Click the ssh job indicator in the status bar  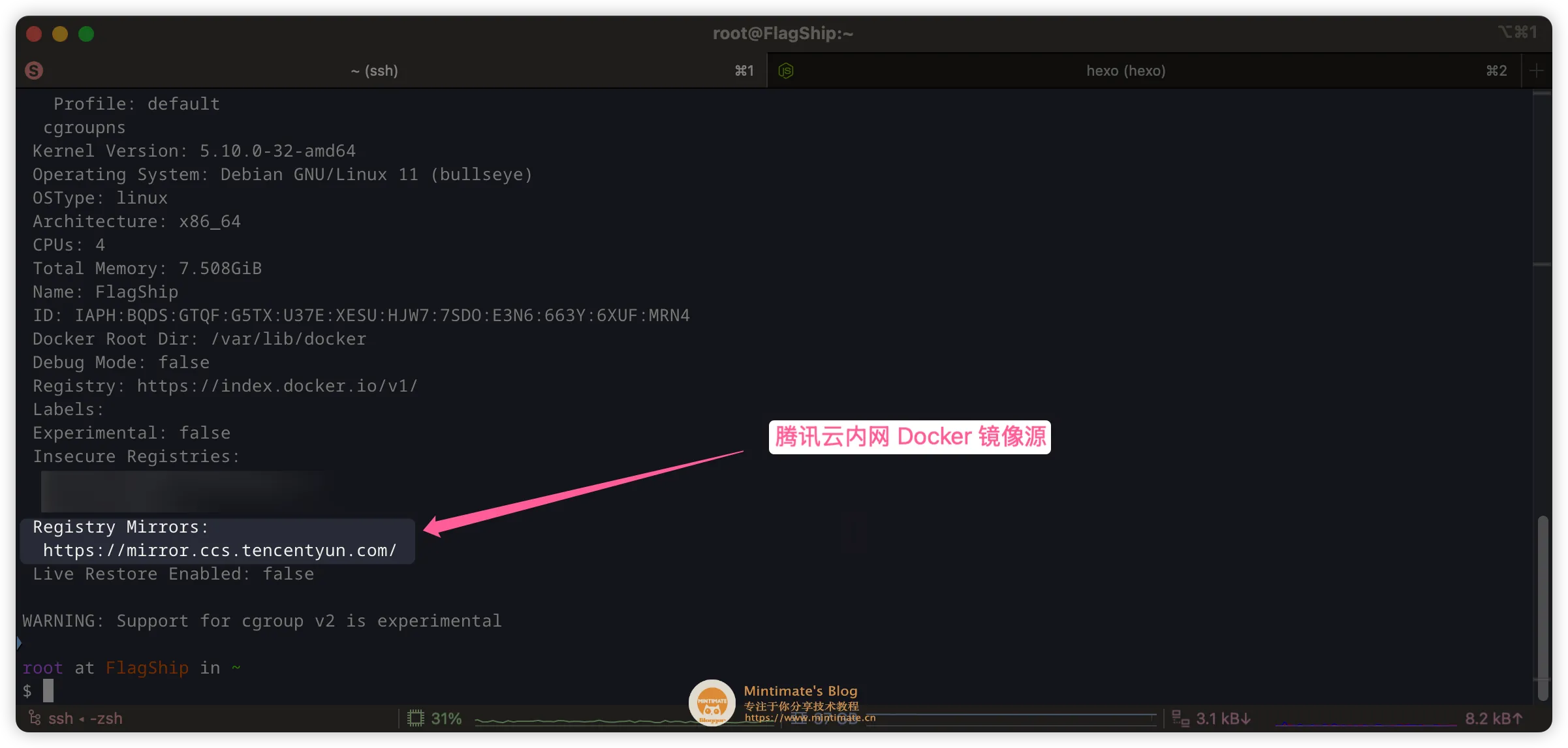[x=78, y=718]
